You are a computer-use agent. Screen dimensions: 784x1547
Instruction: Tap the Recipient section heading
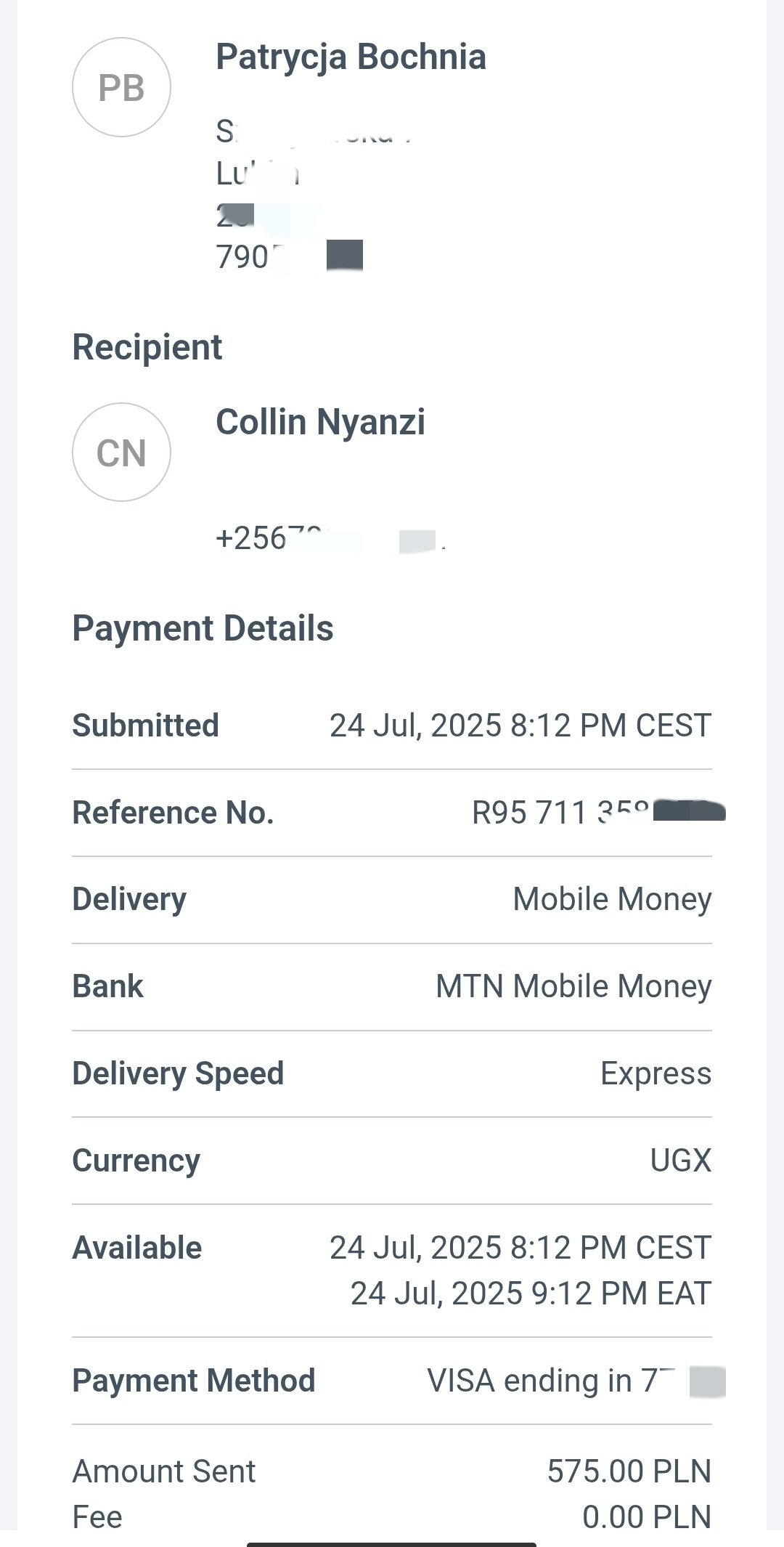pos(147,347)
